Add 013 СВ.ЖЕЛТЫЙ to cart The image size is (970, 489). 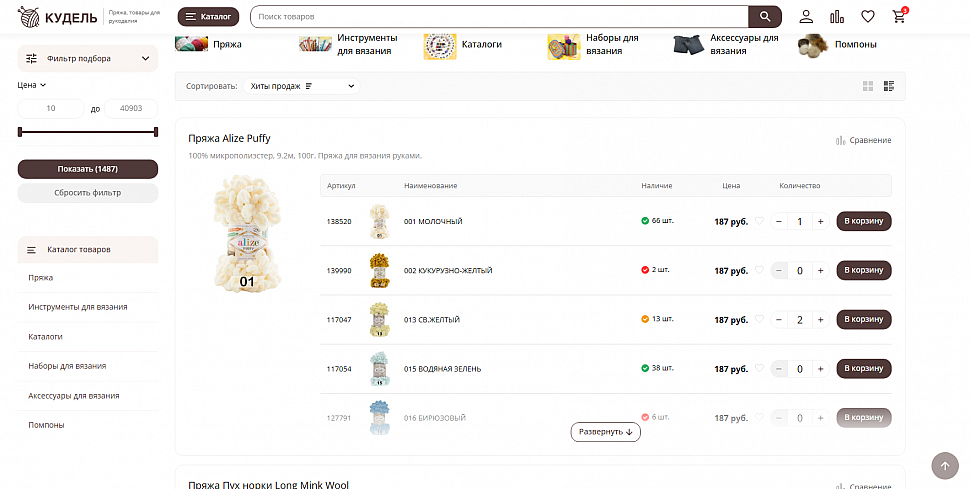tap(864, 319)
